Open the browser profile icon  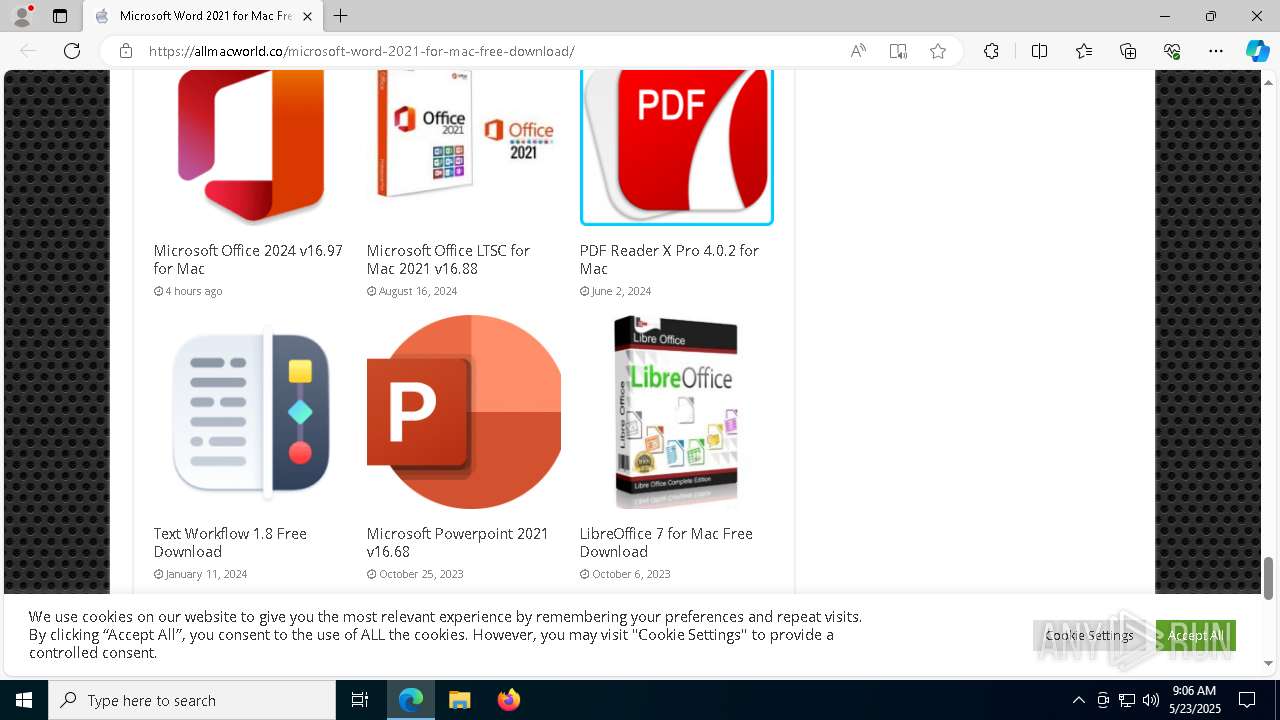tap(22, 16)
